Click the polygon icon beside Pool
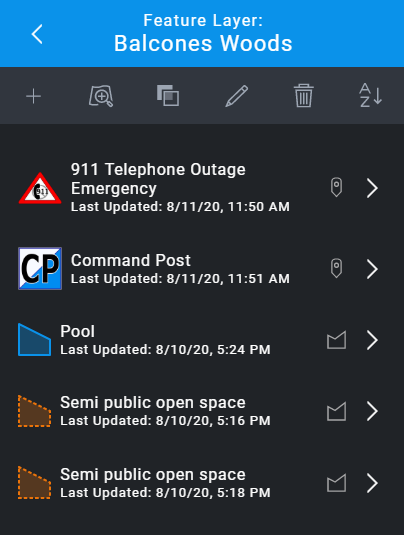This screenshot has width=404, height=535. [336, 340]
